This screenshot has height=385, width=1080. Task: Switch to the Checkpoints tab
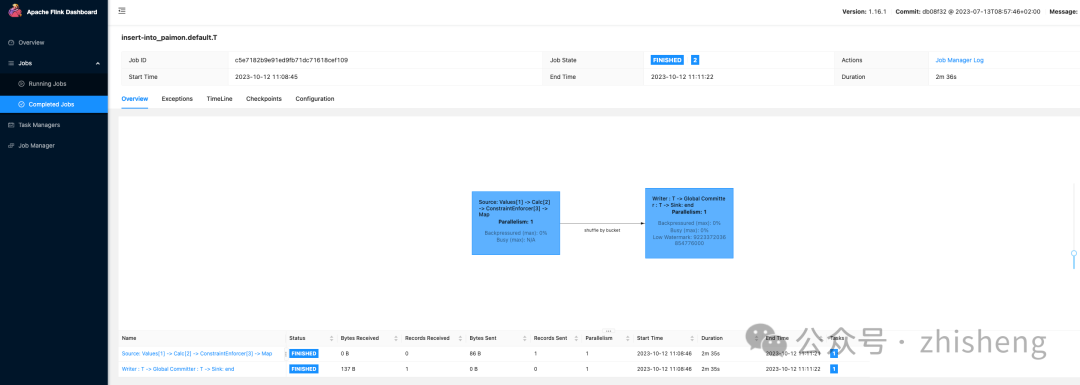[264, 99]
